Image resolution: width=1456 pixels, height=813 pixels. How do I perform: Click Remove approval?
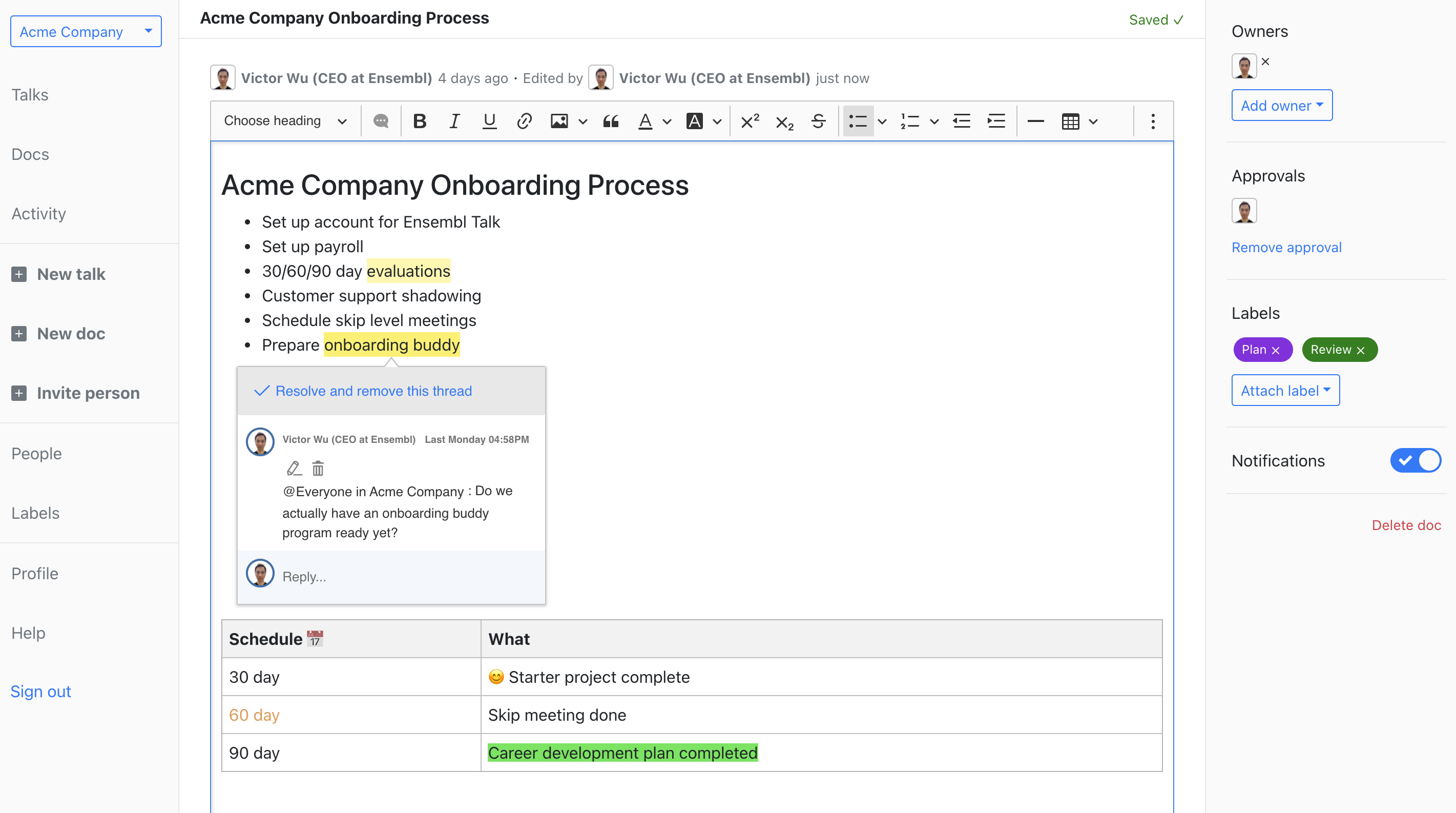tap(1286, 247)
